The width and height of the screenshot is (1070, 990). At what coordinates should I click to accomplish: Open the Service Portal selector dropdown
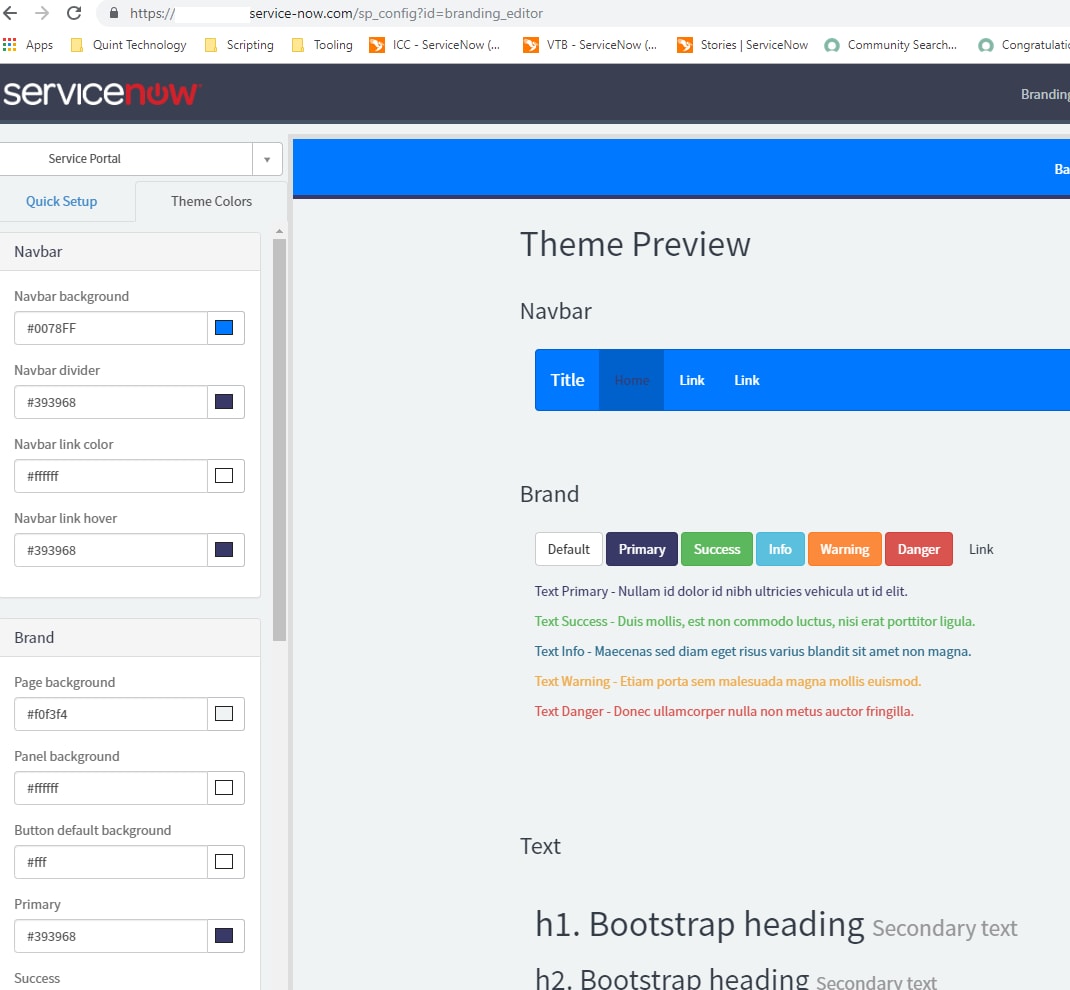tap(267, 158)
